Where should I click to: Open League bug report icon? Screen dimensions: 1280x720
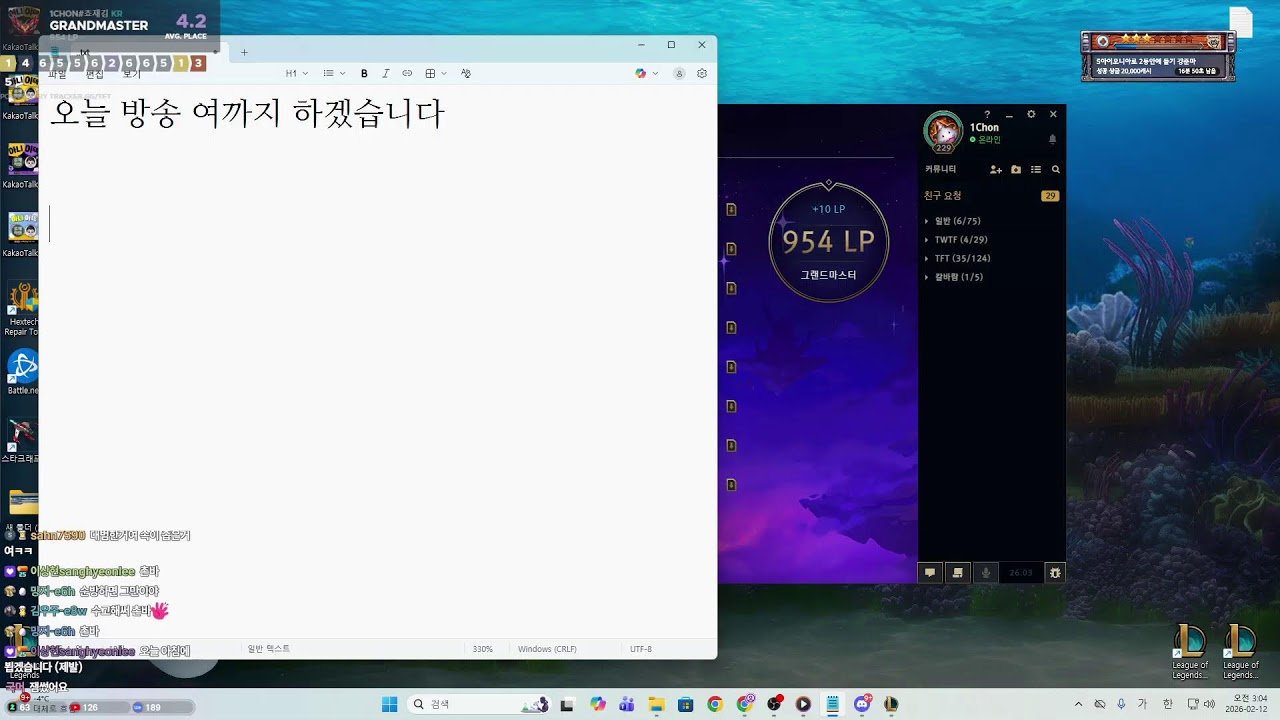click(x=1054, y=573)
